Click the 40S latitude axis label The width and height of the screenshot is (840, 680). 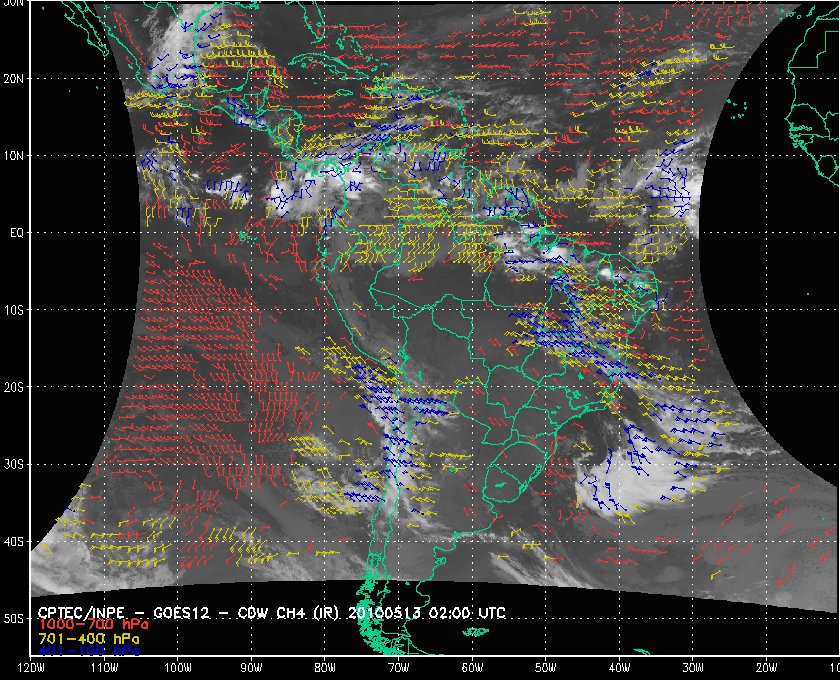13,542
